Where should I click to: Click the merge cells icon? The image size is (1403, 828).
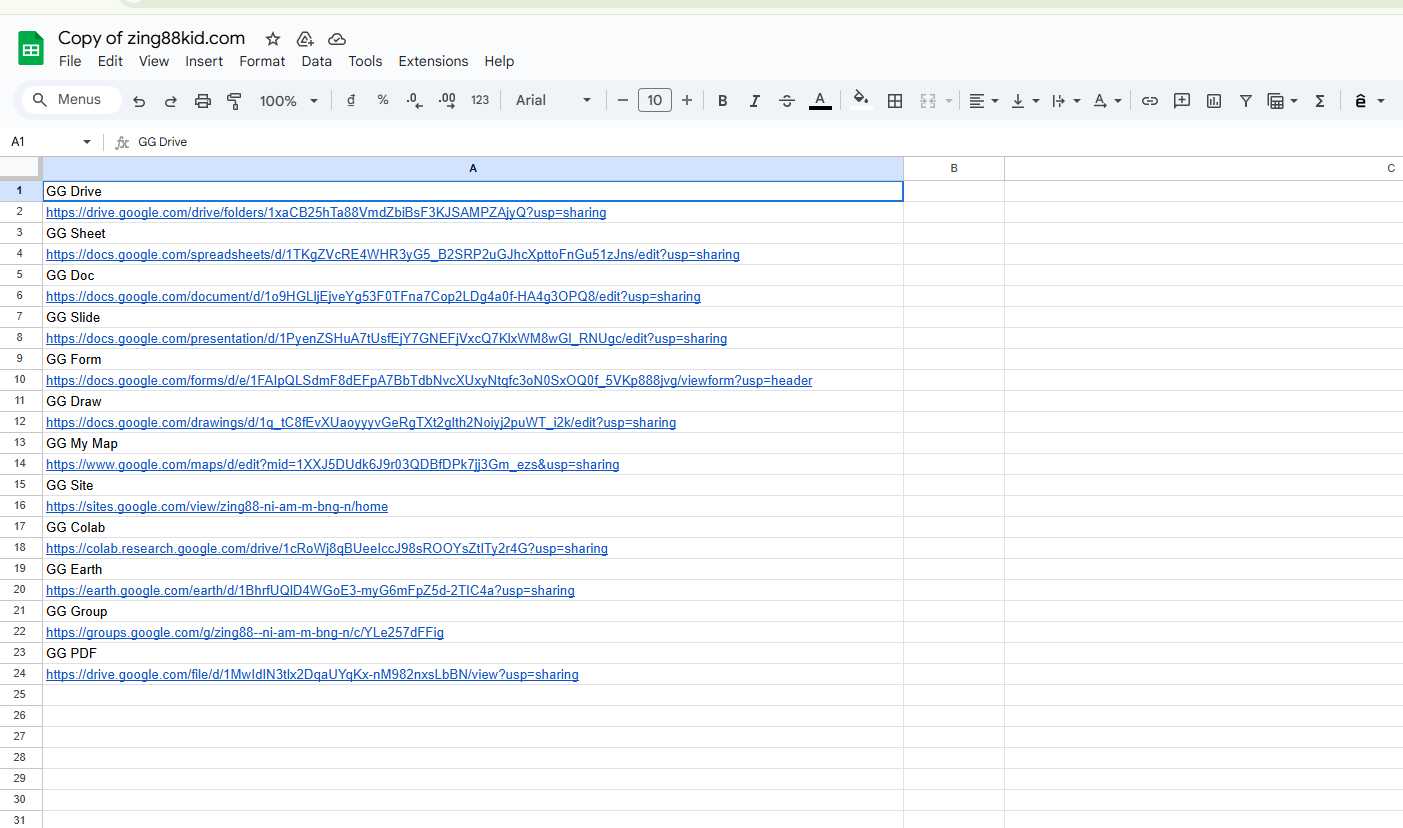928,100
